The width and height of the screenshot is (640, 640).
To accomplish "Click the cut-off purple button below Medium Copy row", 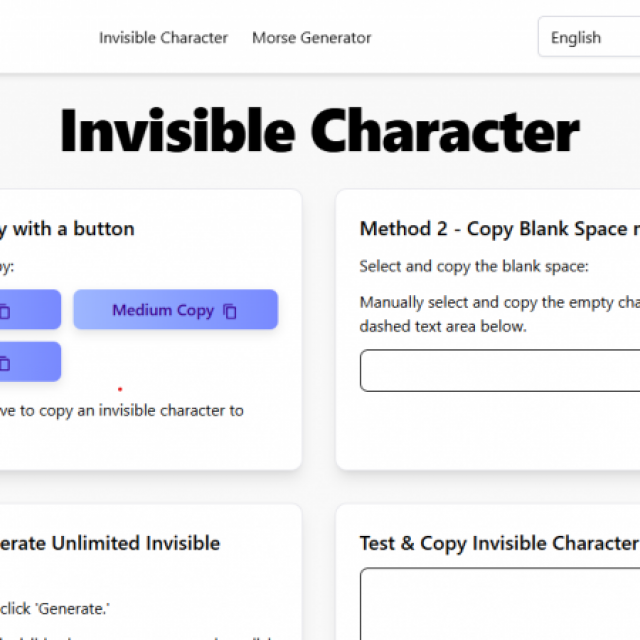I will tap(31, 362).
